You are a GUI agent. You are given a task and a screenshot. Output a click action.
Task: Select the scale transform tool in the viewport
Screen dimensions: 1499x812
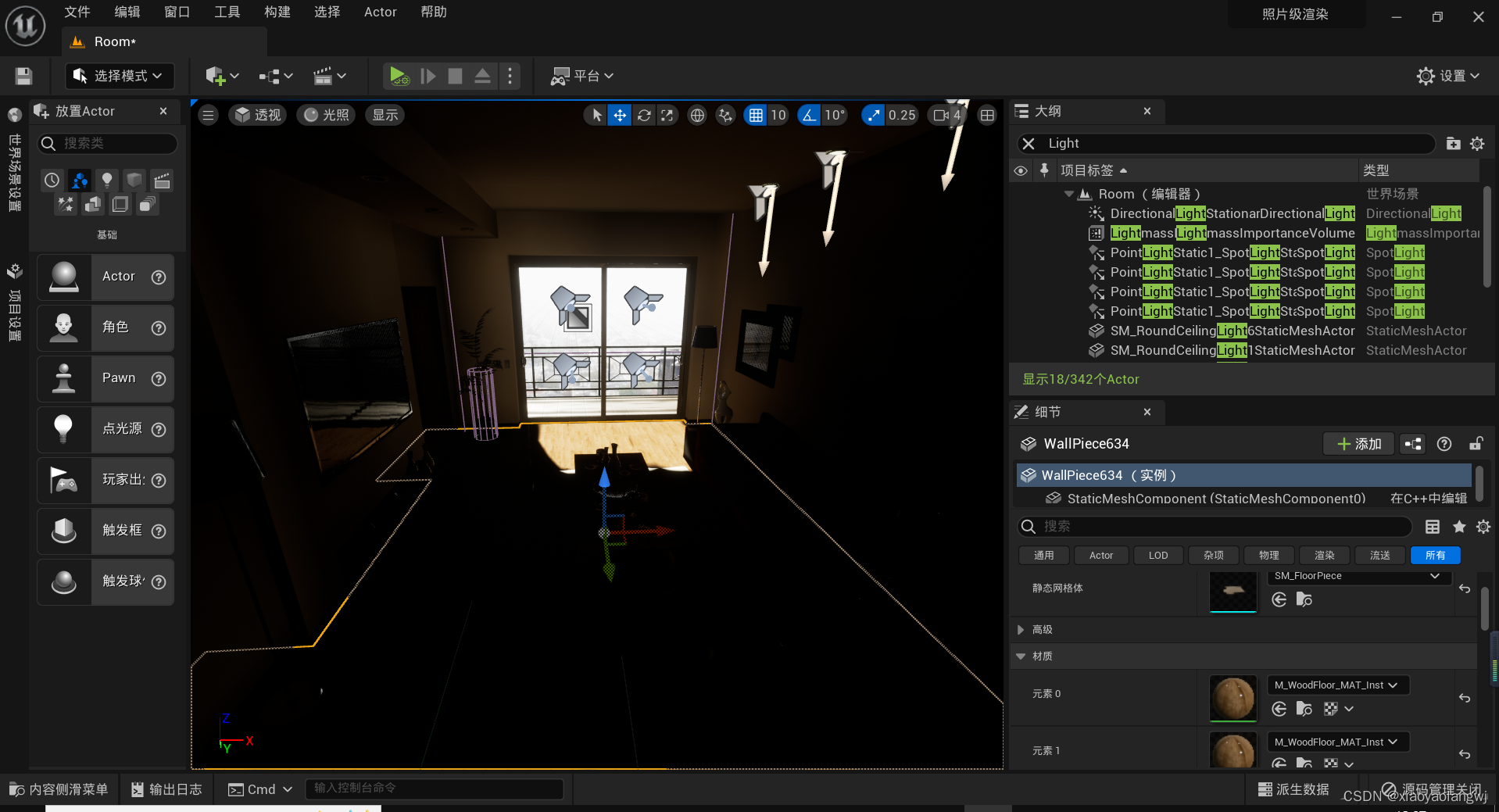click(x=667, y=116)
